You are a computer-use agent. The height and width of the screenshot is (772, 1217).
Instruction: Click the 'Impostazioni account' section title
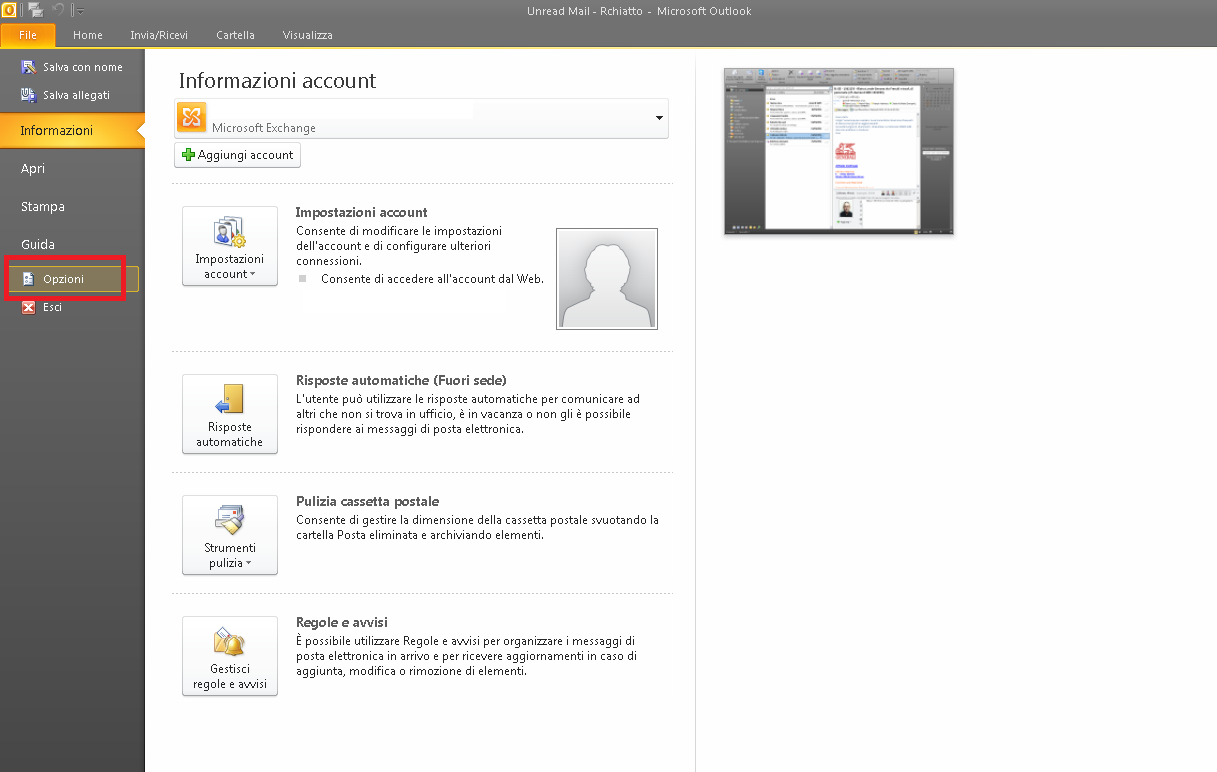click(x=362, y=212)
